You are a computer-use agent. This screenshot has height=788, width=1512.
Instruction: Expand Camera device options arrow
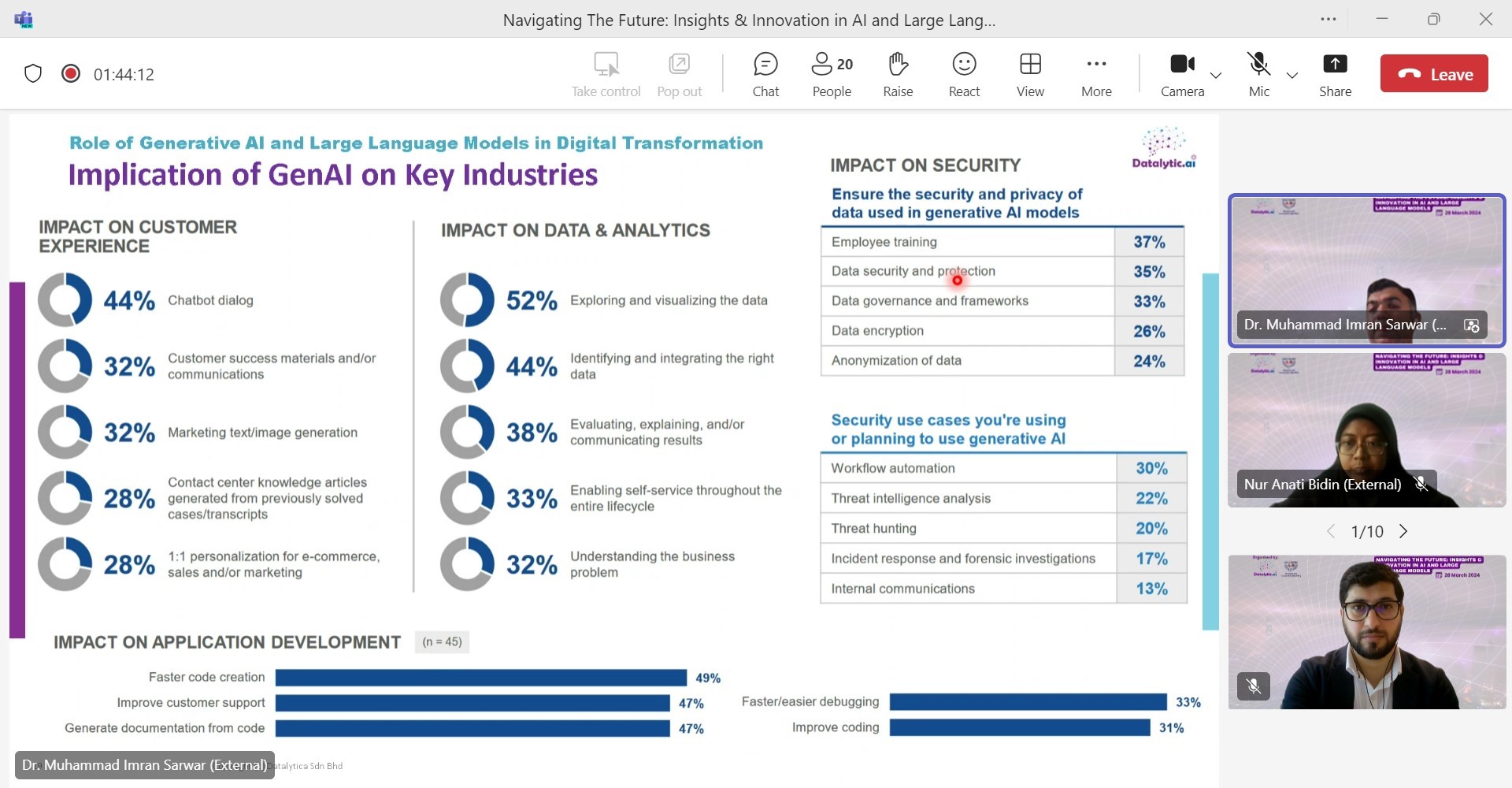point(1216,76)
